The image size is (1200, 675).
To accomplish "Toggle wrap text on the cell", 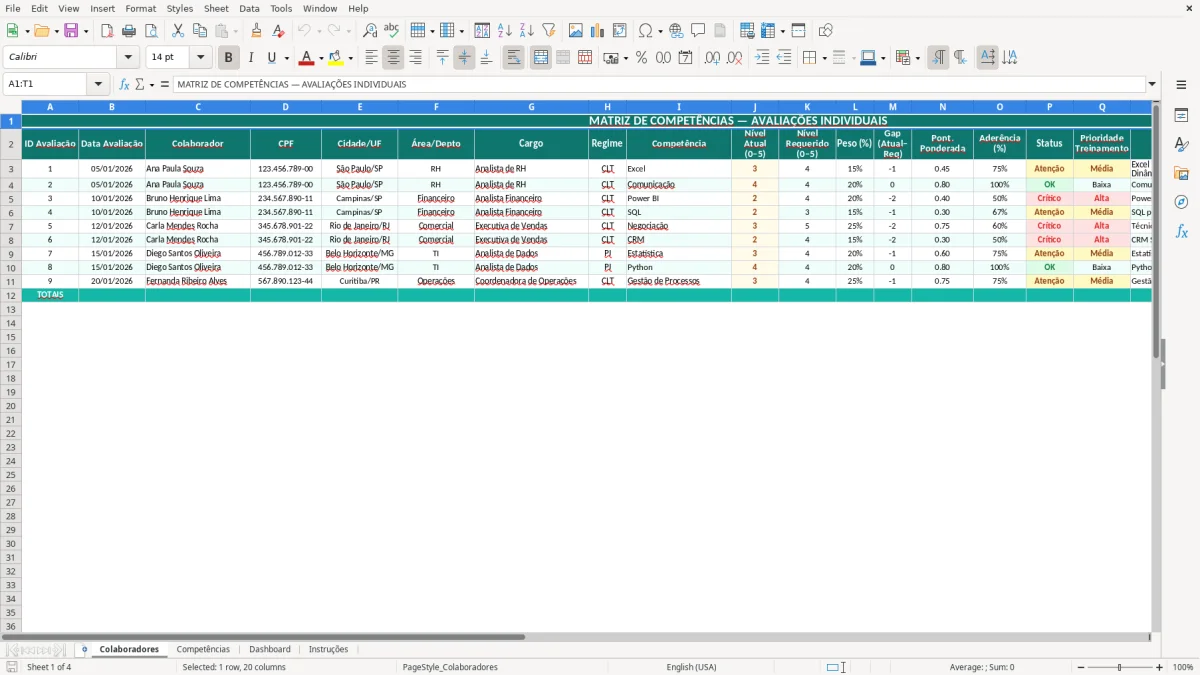I will click(513, 57).
